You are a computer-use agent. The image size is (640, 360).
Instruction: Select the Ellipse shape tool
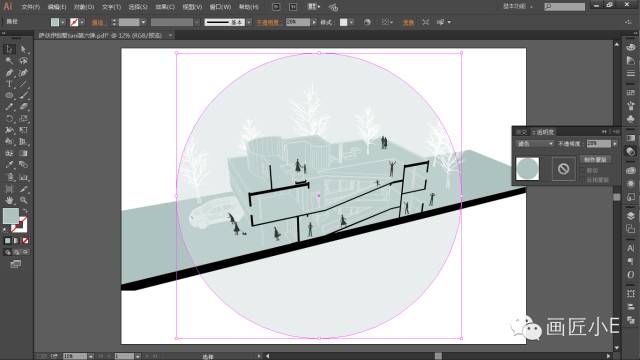point(9,96)
